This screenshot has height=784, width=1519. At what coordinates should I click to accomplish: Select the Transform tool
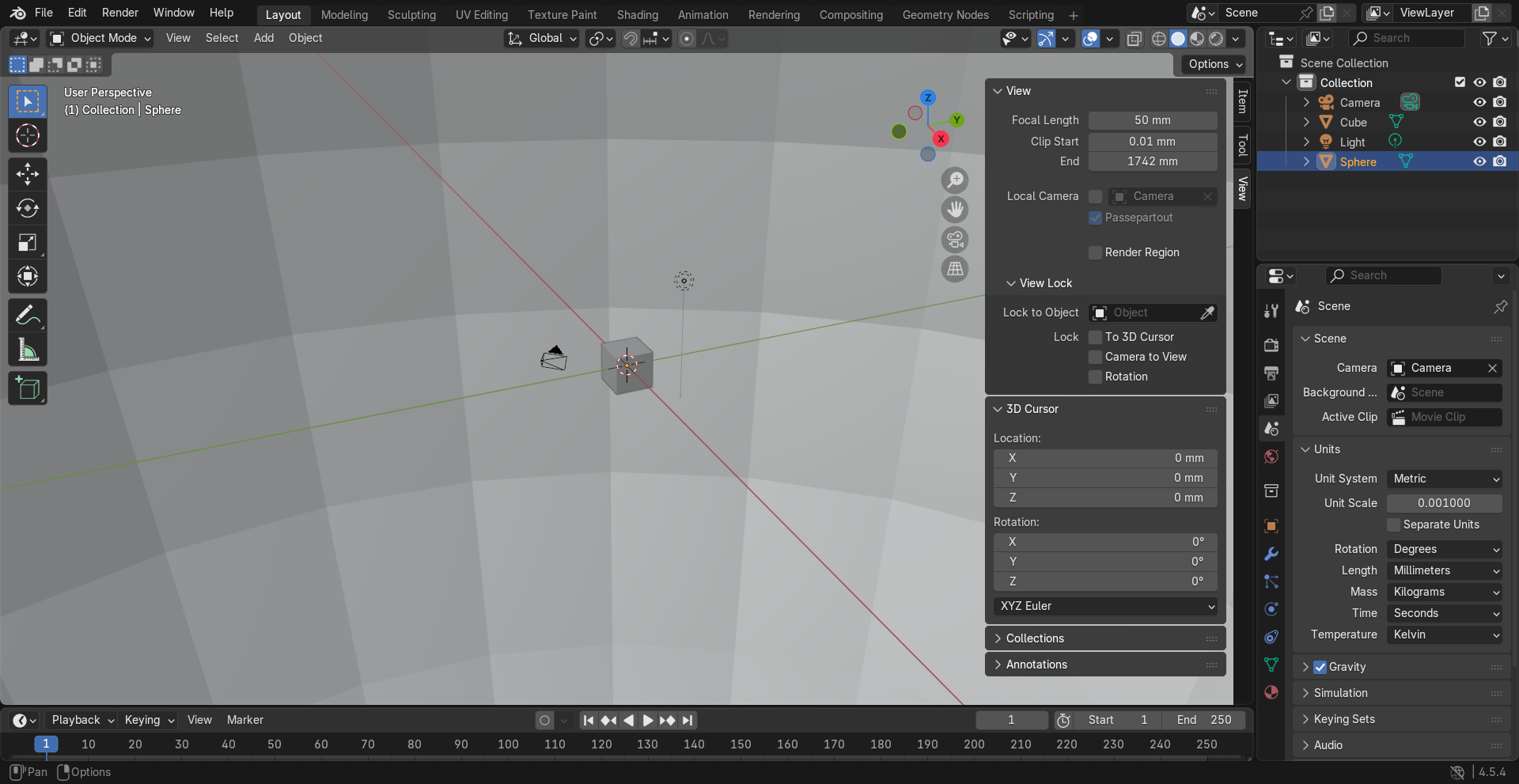coord(28,276)
